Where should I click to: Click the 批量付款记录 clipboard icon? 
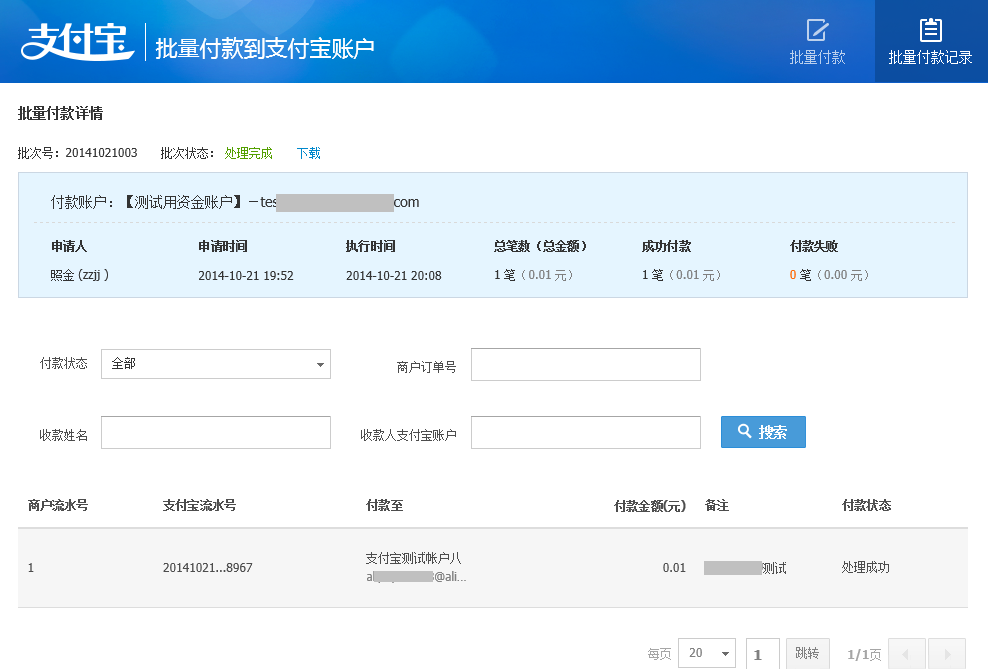click(x=931, y=30)
